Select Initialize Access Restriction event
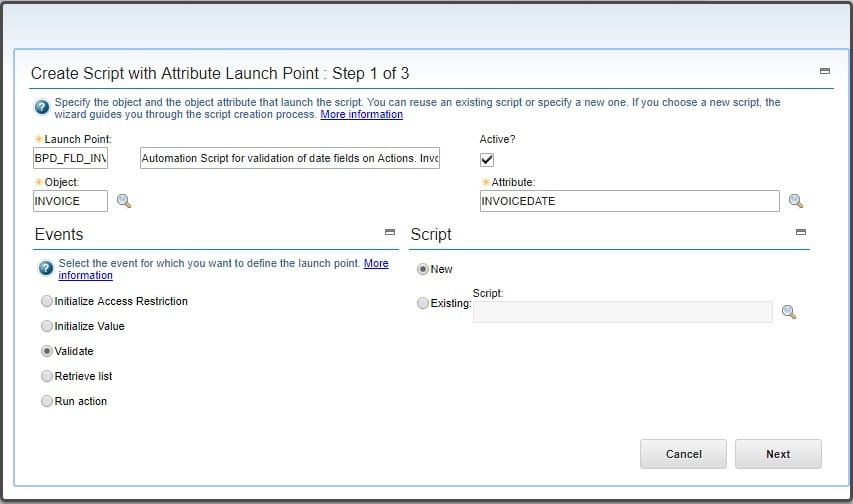This screenshot has height=504, width=853. (x=47, y=301)
